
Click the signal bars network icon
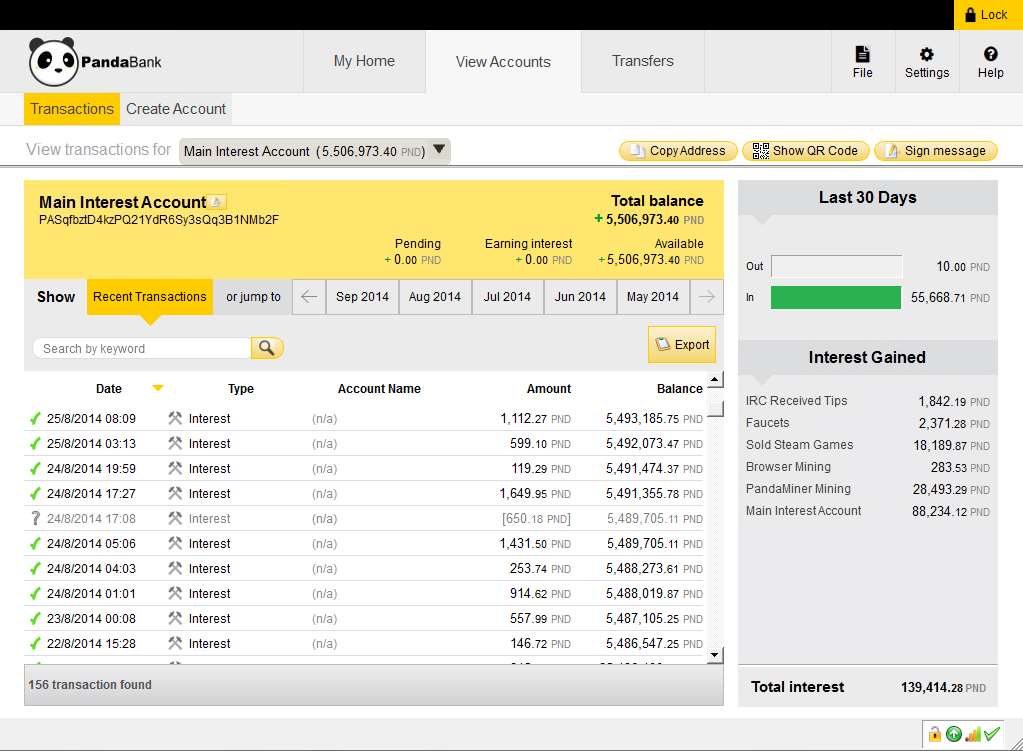point(973,734)
